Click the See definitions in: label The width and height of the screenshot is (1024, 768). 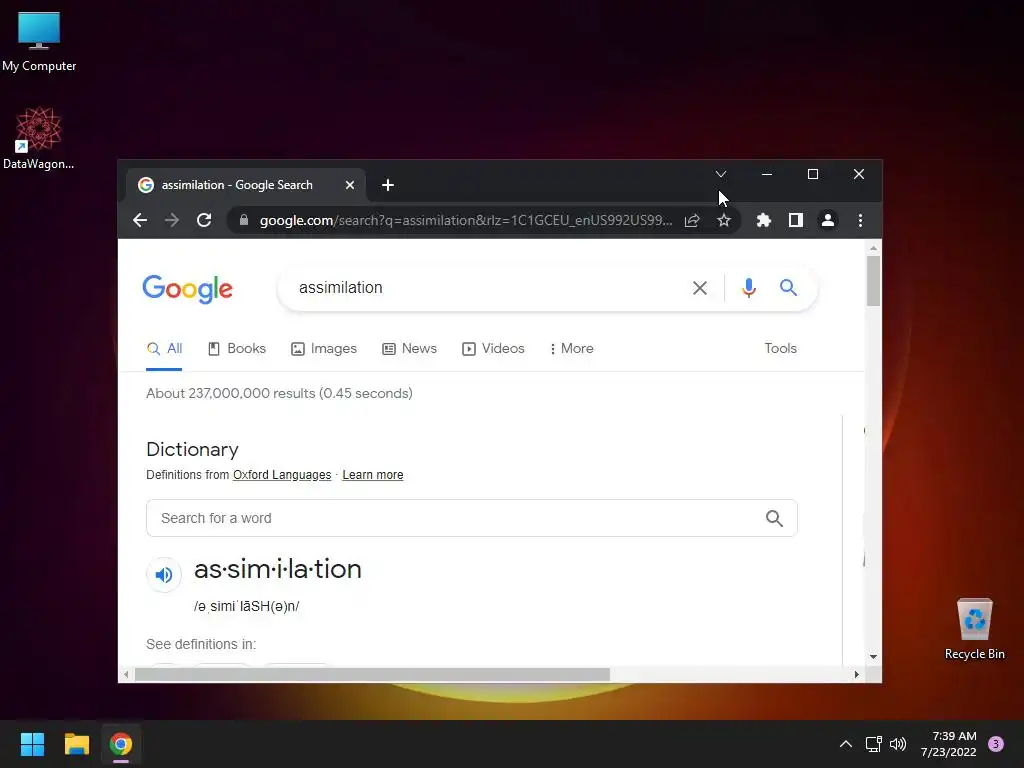(x=201, y=644)
